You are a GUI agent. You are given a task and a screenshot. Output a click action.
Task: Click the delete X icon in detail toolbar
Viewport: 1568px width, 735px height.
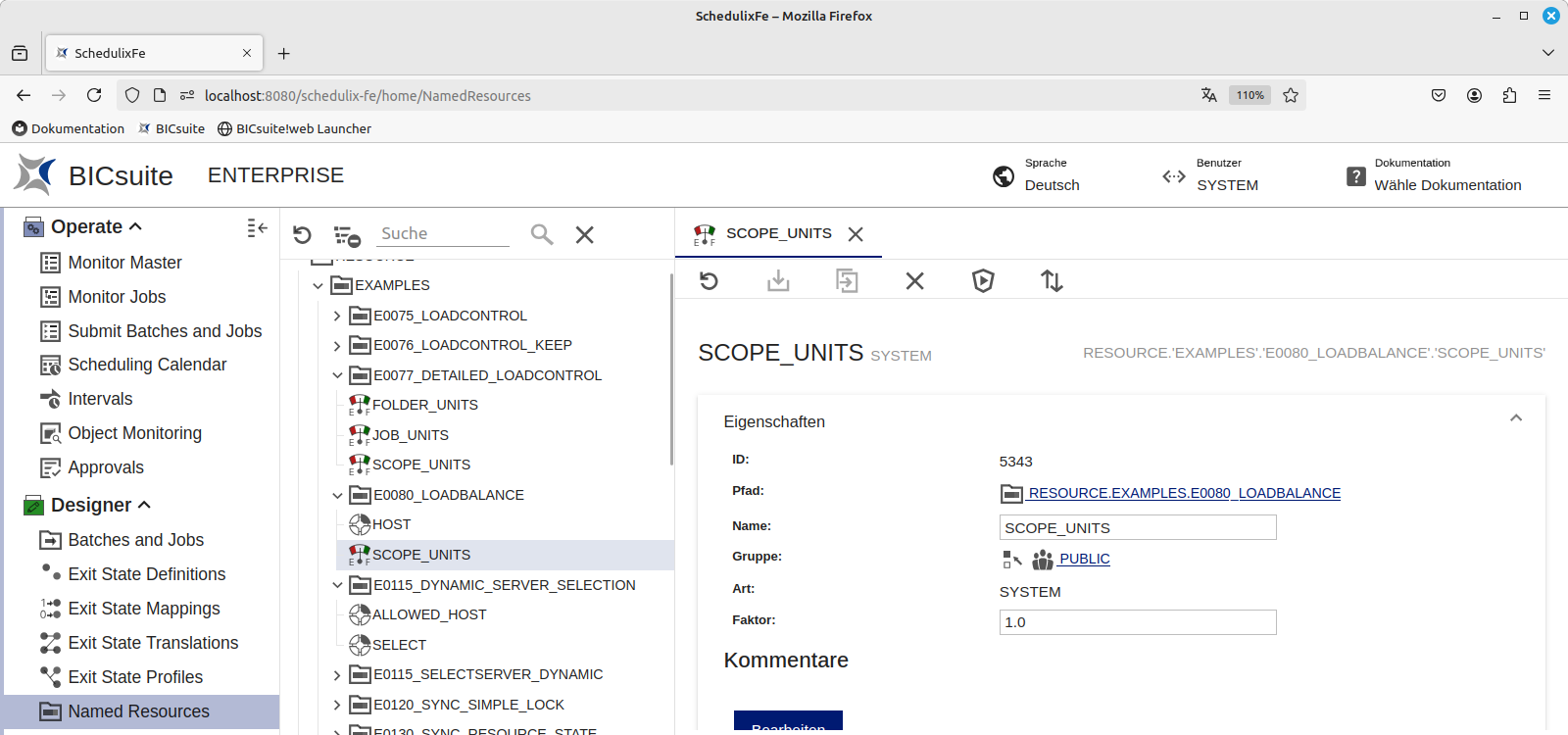pyautogui.click(x=914, y=281)
